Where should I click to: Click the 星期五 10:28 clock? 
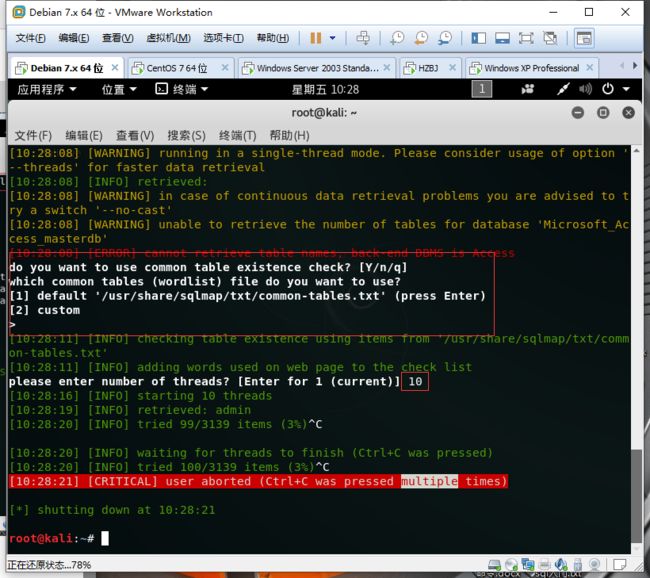pos(325,90)
